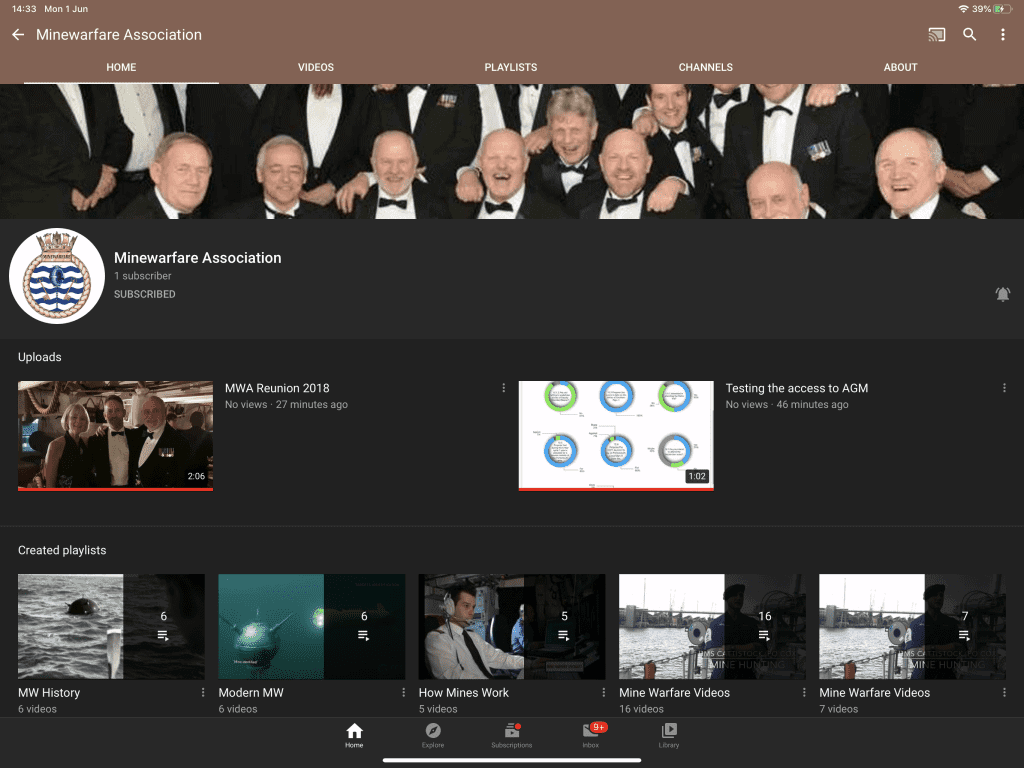Open options menu for MWA Reunion 2018
Viewport: 1024px width, 768px height.
(504, 388)
